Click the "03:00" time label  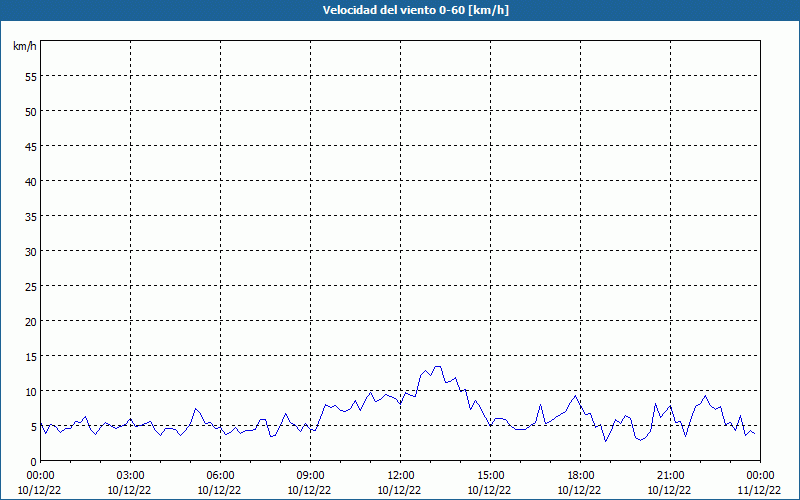click(x=130, y=476)
